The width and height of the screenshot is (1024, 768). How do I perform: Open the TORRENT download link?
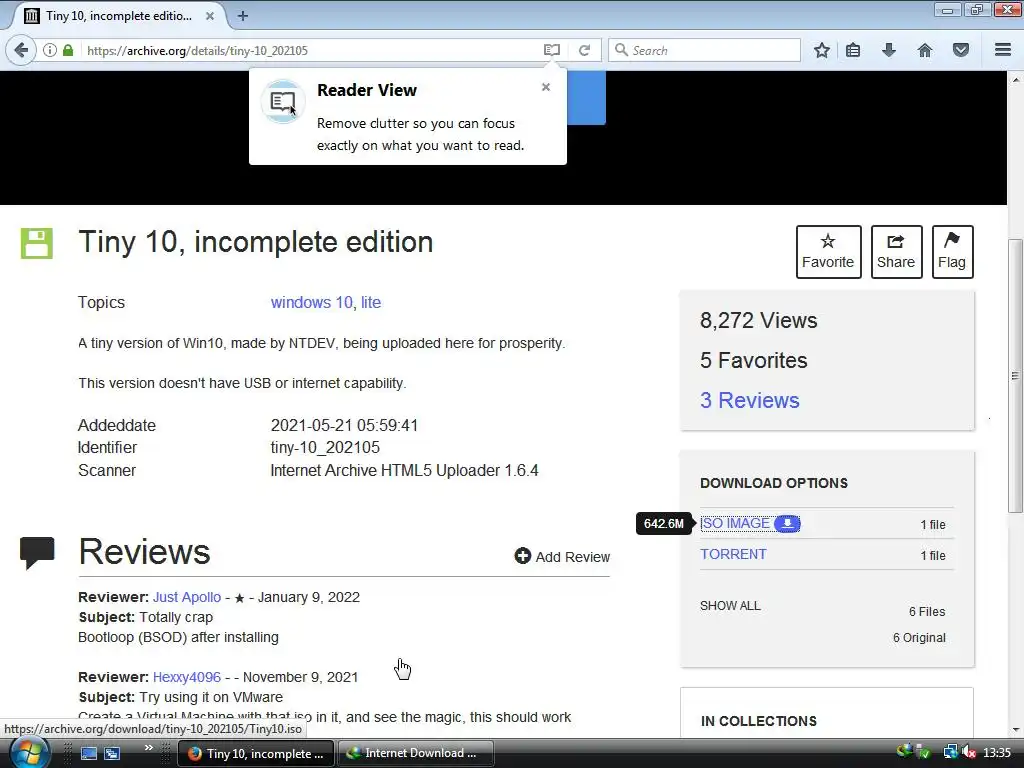(733, 554)
